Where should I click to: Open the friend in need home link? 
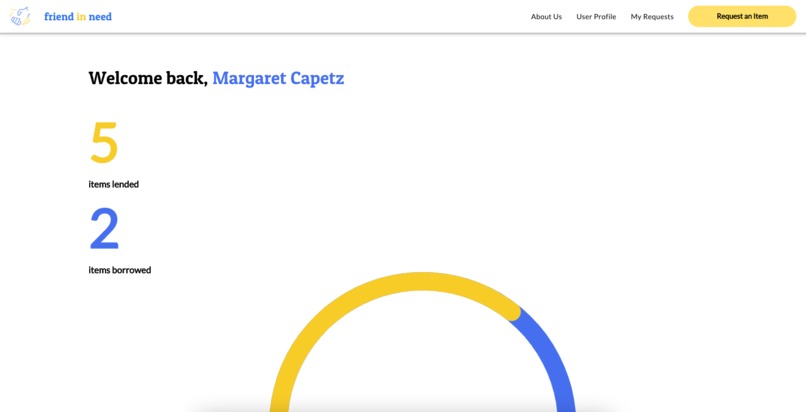click(x=78, y=16)
